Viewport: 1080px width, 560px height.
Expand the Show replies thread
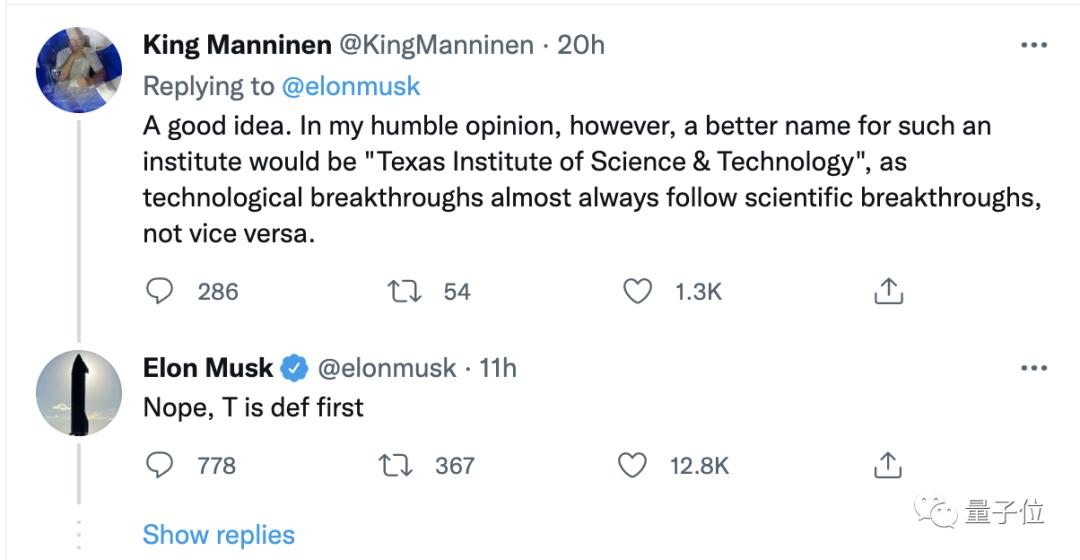219,535
